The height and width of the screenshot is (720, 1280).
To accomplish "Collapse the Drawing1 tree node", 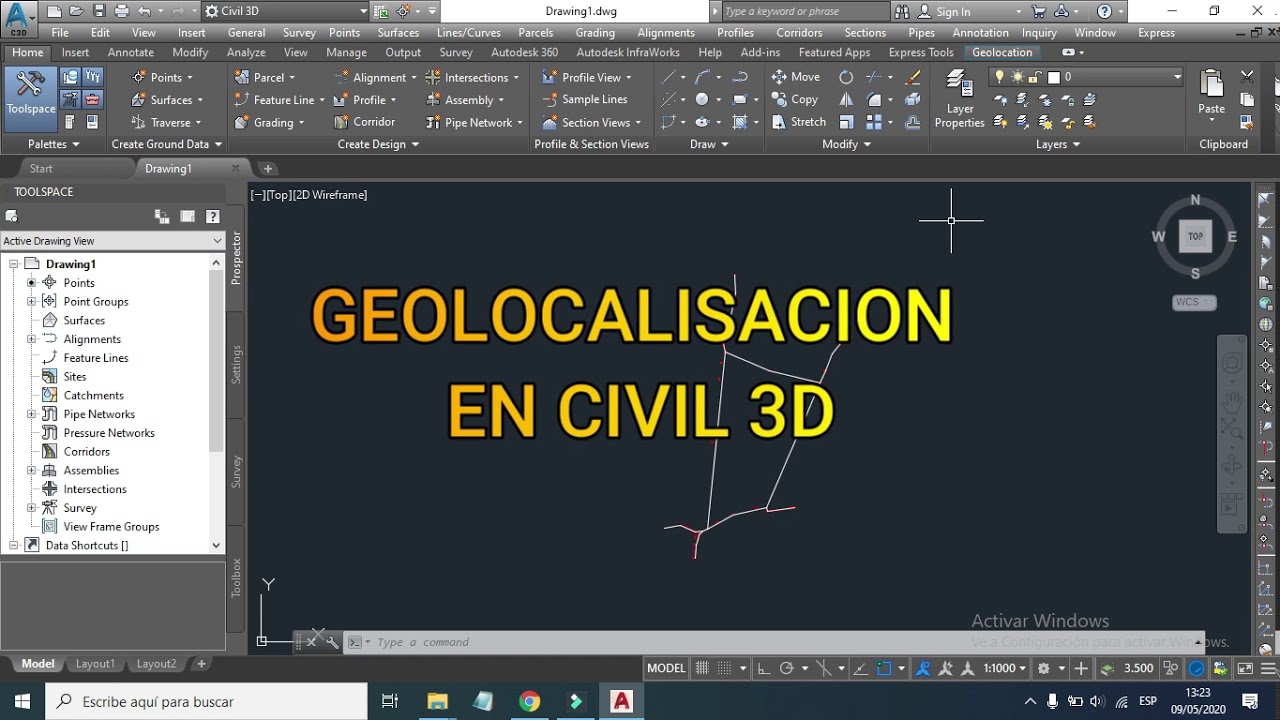I will click(x=14, y=264).
